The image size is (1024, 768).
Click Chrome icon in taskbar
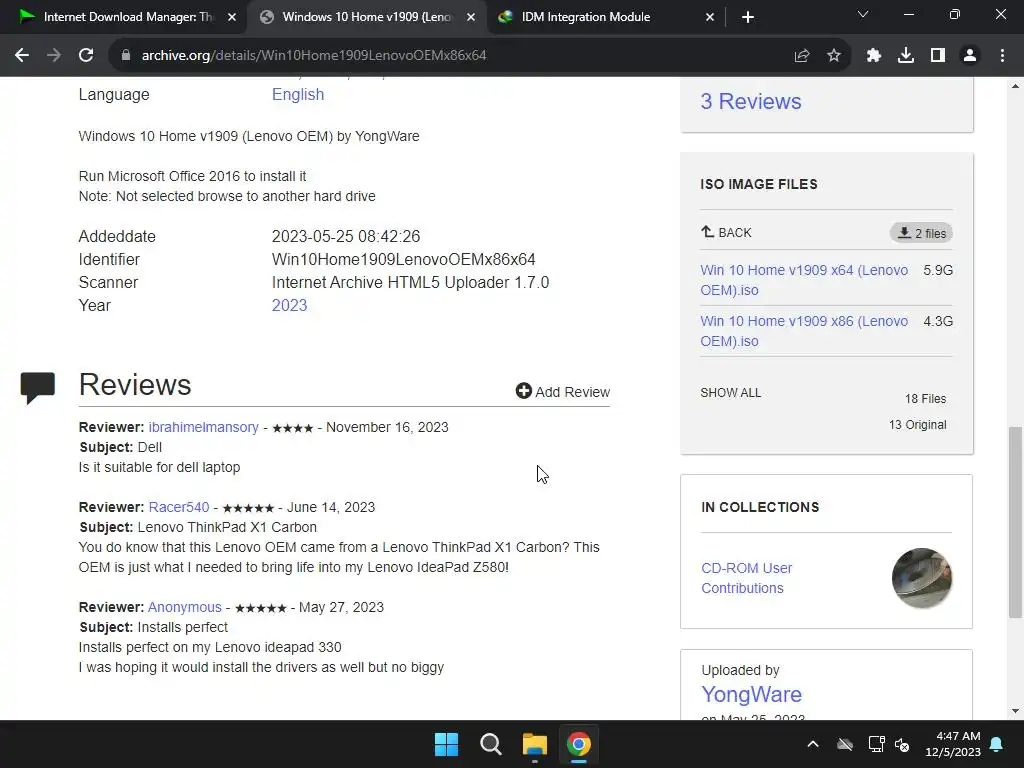[579, 744]
